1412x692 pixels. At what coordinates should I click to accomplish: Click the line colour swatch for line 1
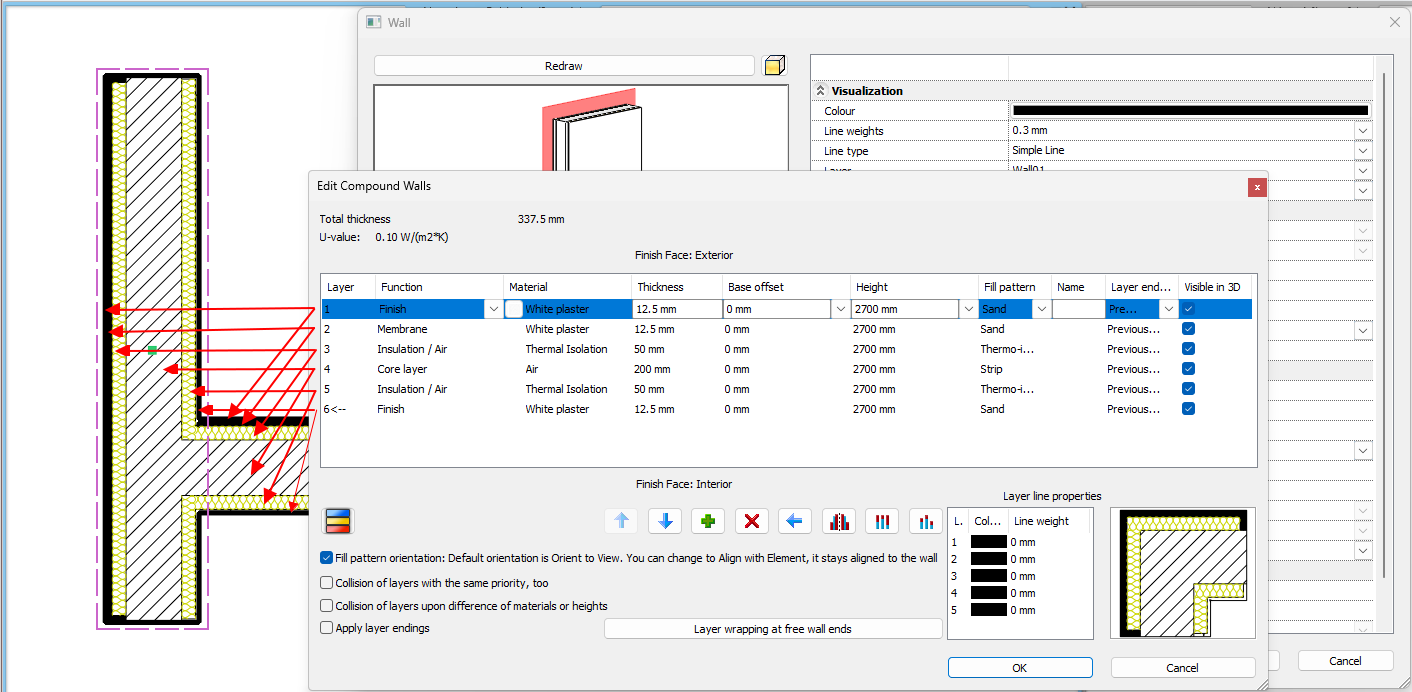989,542
